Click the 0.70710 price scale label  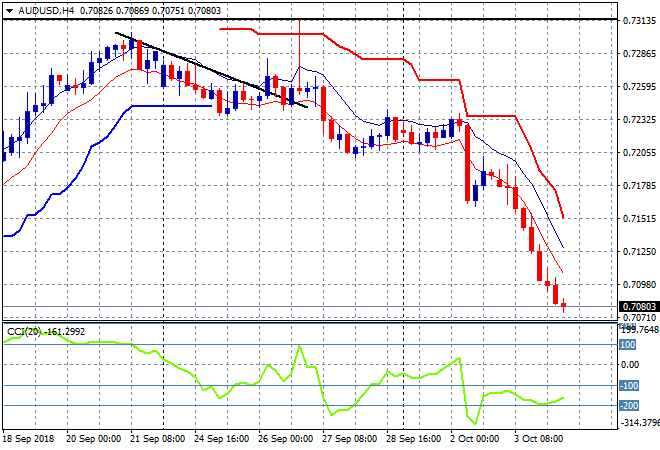[639, 317]
